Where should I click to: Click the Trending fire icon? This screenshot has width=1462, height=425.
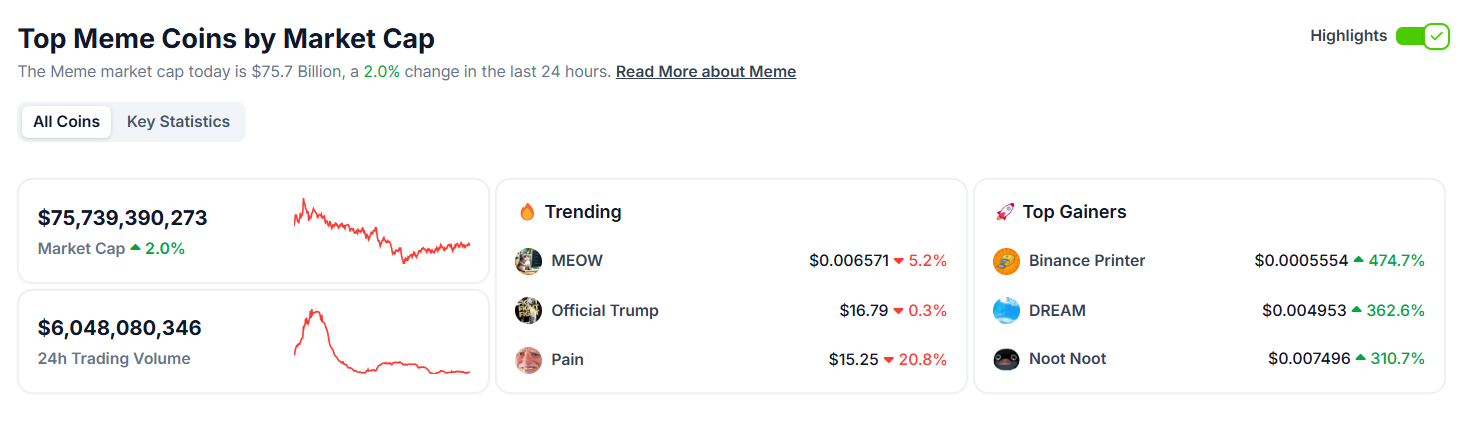tap(527, 212)
